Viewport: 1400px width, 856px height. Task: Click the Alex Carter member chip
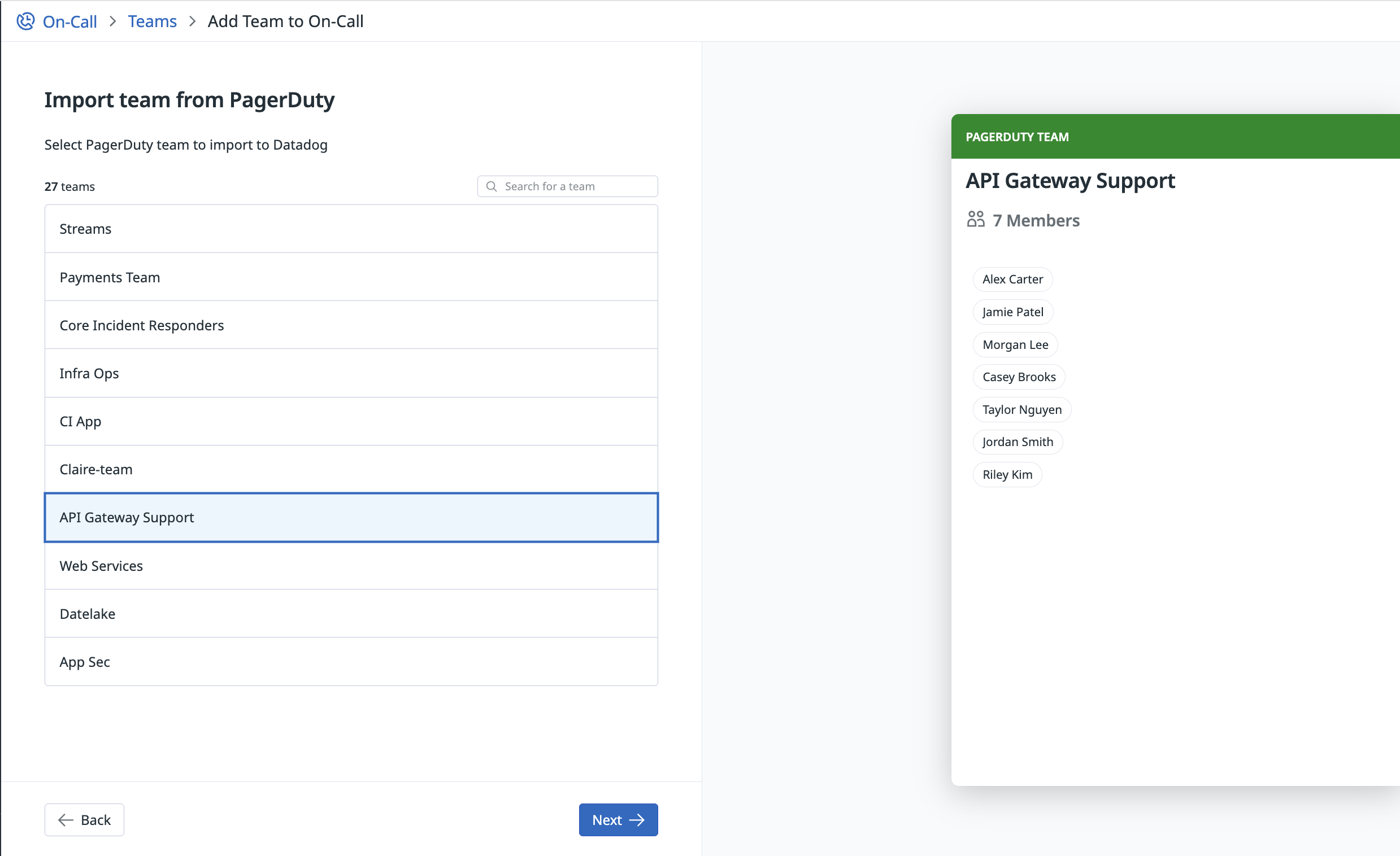(x=1012, y=279)
